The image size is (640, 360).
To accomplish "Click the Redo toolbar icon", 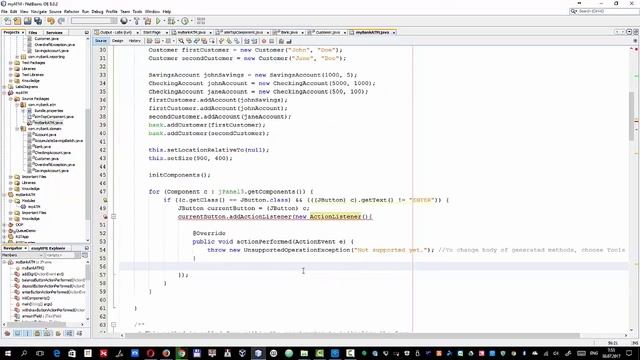I will point(61,21).
